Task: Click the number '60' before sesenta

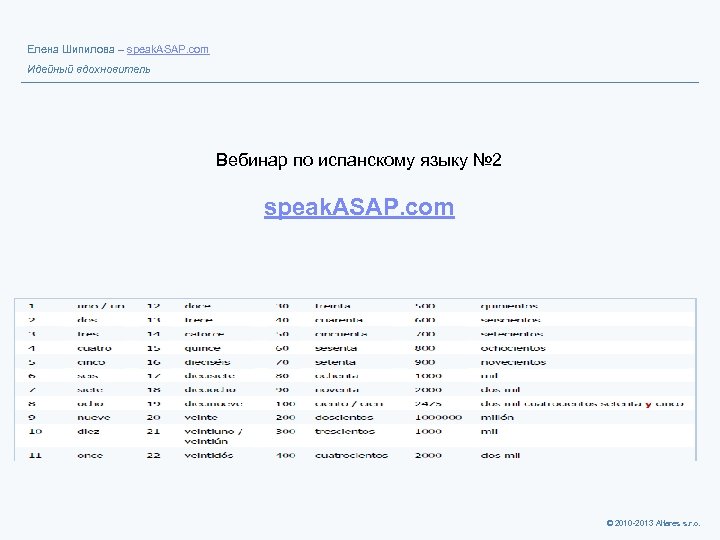Action: (282, 349)
